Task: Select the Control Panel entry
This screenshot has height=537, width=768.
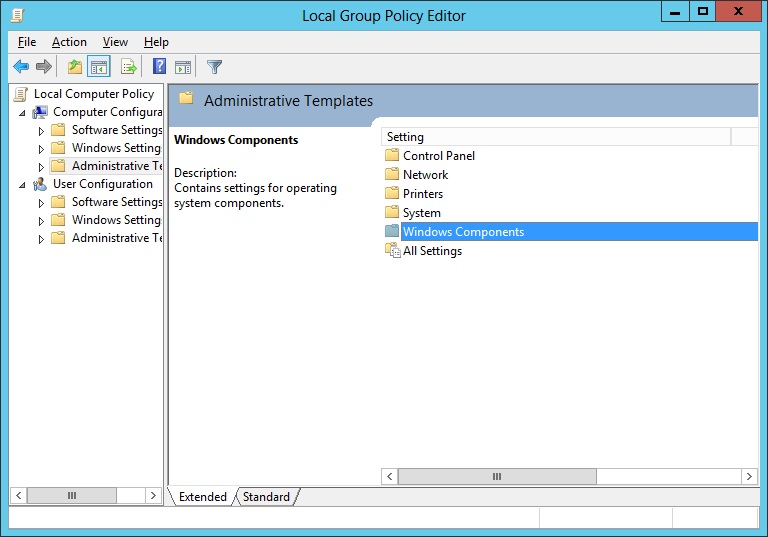Action: [x=438, y=155]
